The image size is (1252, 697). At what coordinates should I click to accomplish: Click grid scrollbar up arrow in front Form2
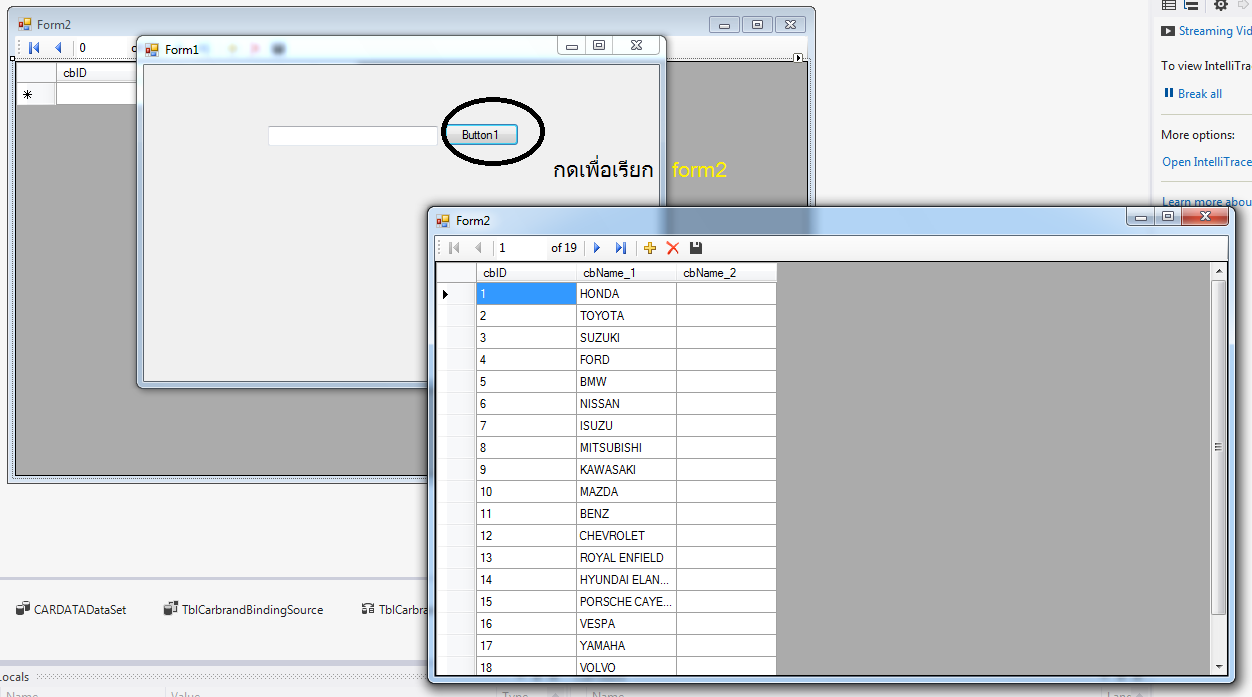coord(1218,271)
